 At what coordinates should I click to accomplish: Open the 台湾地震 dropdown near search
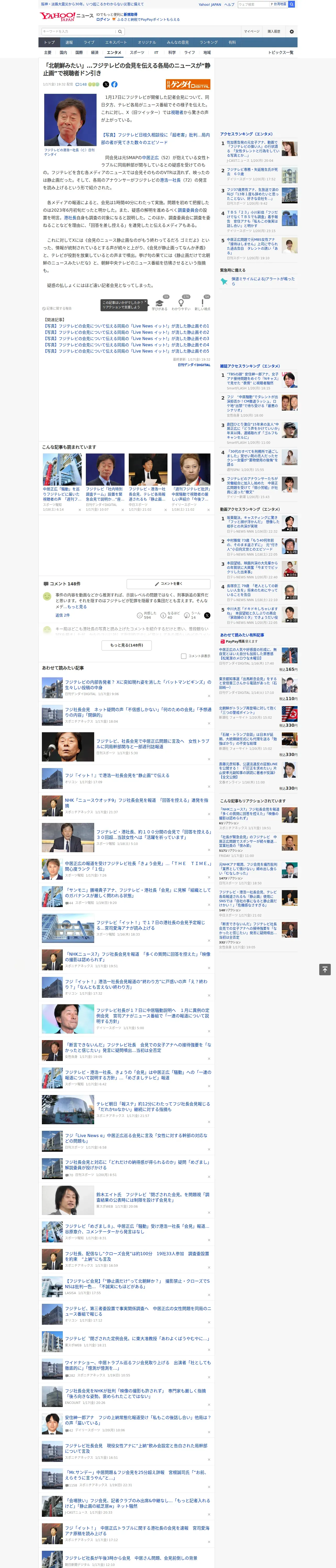(x=279, y=4)
